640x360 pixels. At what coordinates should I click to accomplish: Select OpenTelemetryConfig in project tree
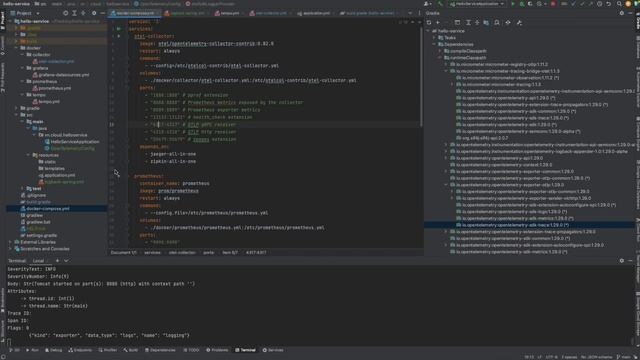click(73, 148)
